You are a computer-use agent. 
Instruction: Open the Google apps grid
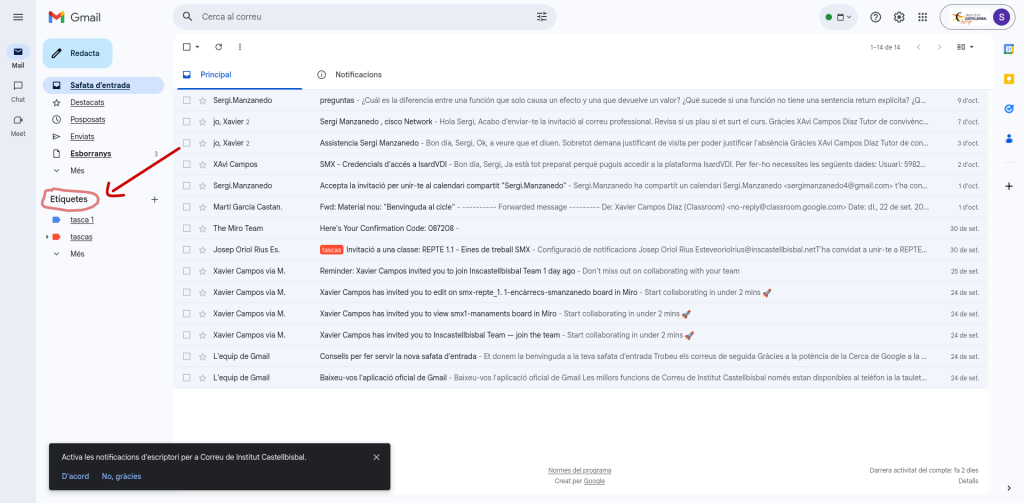(x=922, y=17)
